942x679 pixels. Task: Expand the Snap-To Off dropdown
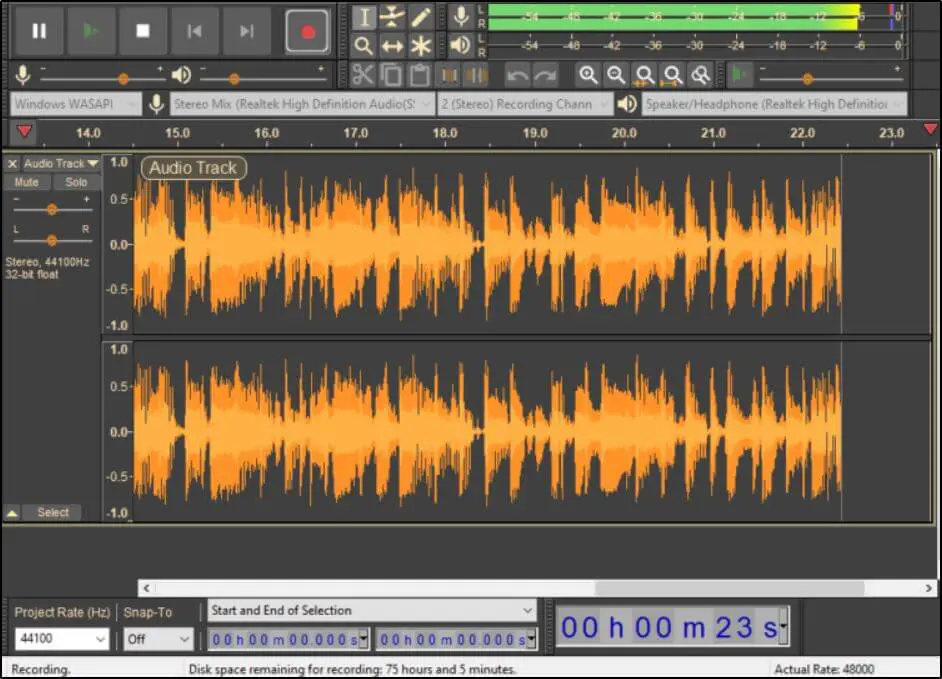pos(158,639)
